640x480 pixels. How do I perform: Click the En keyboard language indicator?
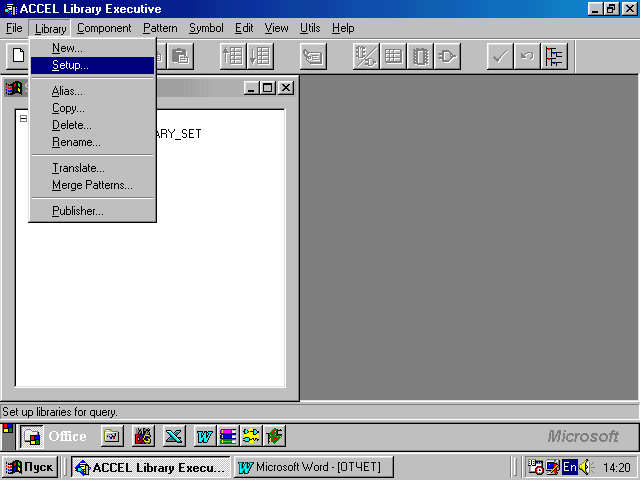569,467
